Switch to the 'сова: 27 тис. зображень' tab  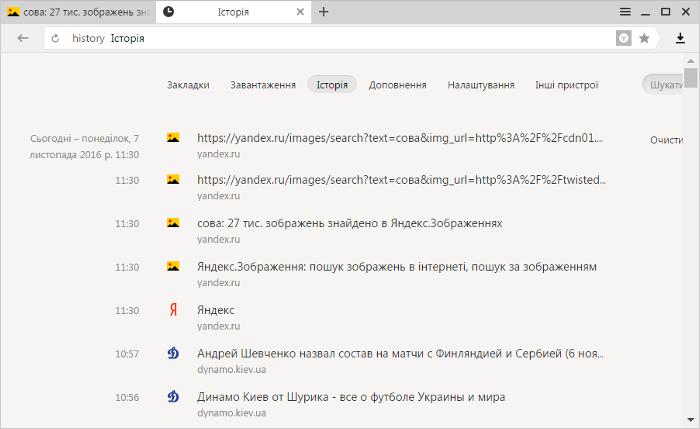[x=78, y=12]
